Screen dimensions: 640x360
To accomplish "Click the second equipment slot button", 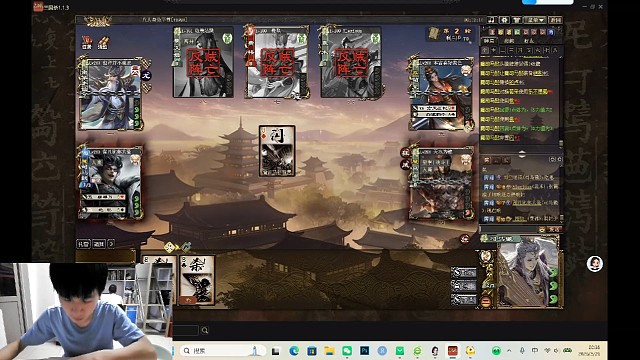I will click(x=464, y=286).
